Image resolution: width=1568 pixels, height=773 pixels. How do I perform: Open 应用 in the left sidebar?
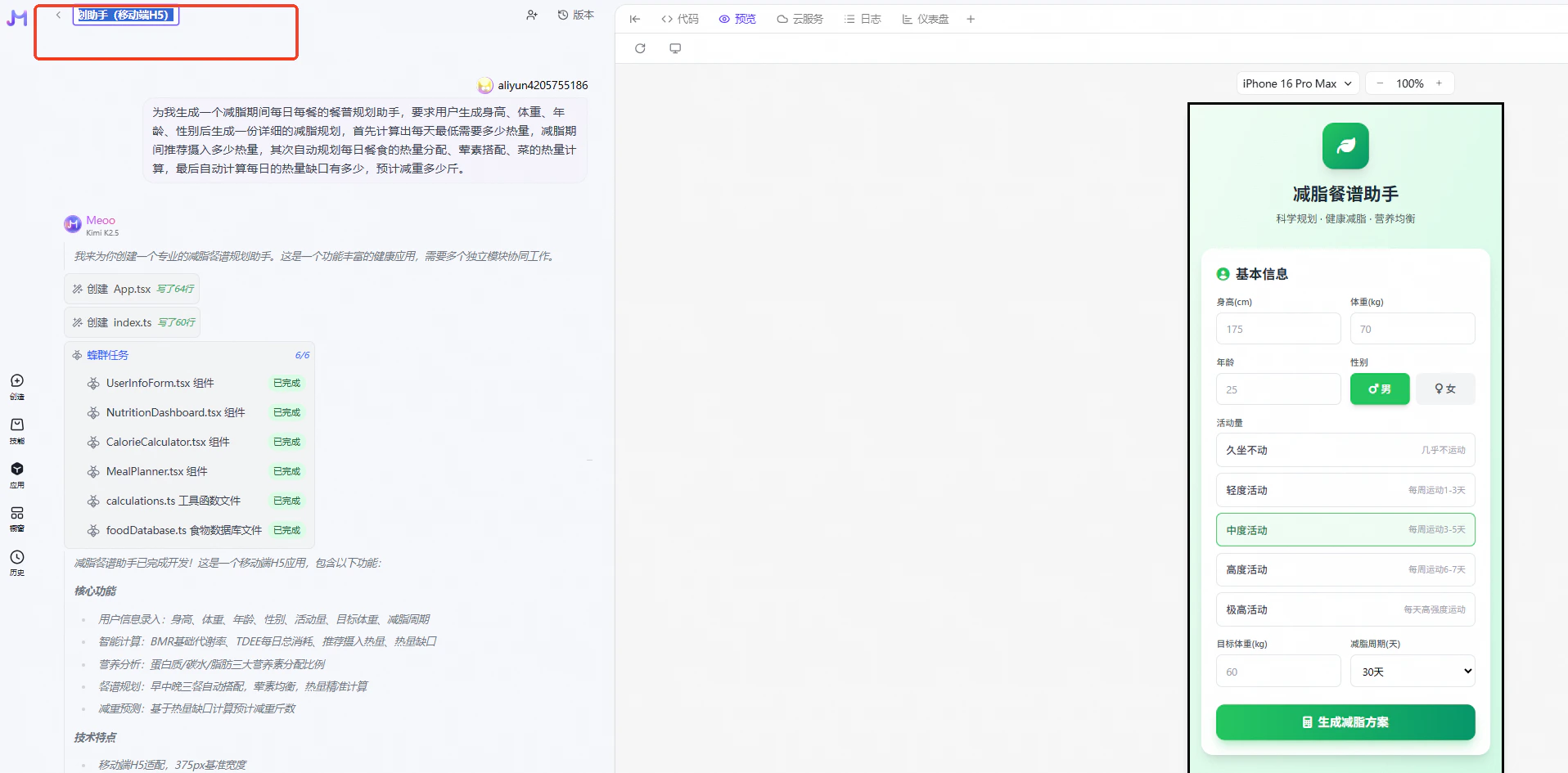pos(17,475)
